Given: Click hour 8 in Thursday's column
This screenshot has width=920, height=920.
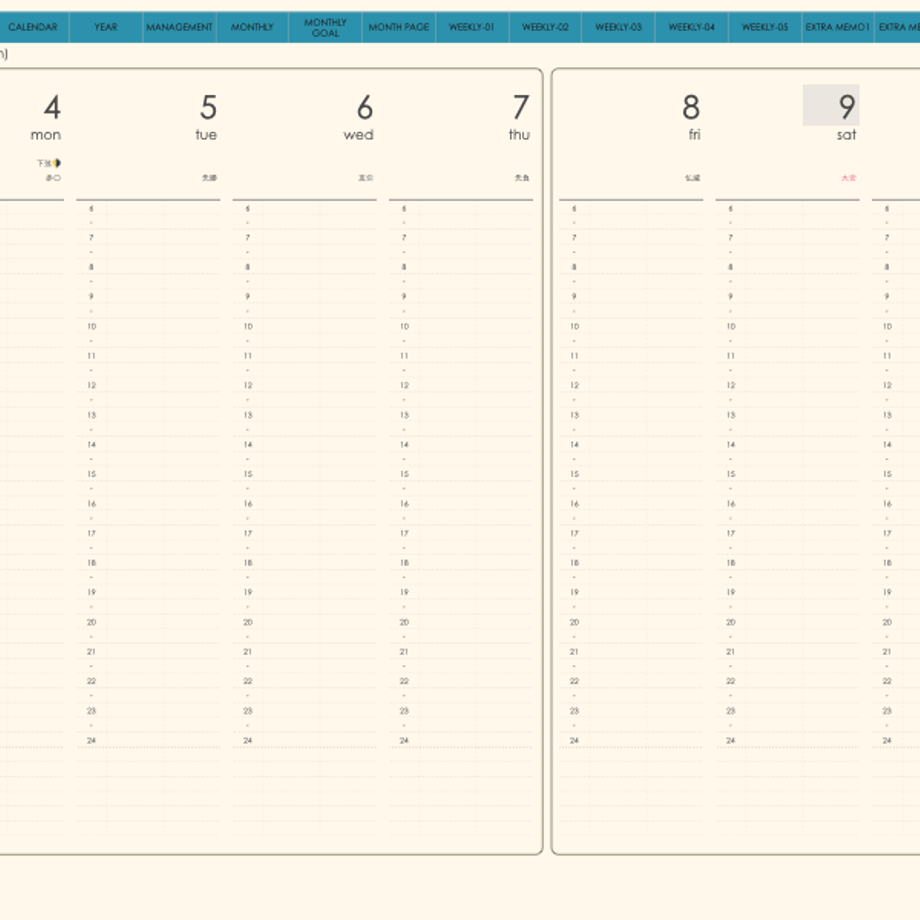Looking at the screenshot, I should coord(404,267).
